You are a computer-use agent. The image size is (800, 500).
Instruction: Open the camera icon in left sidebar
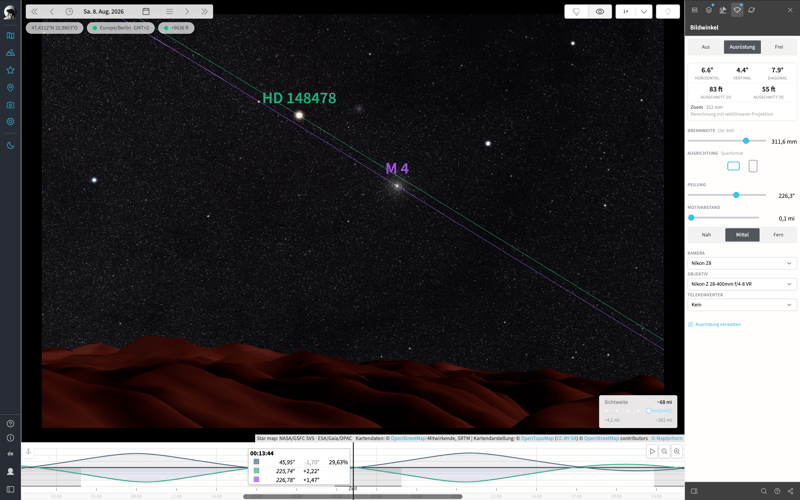pos(10,105)
